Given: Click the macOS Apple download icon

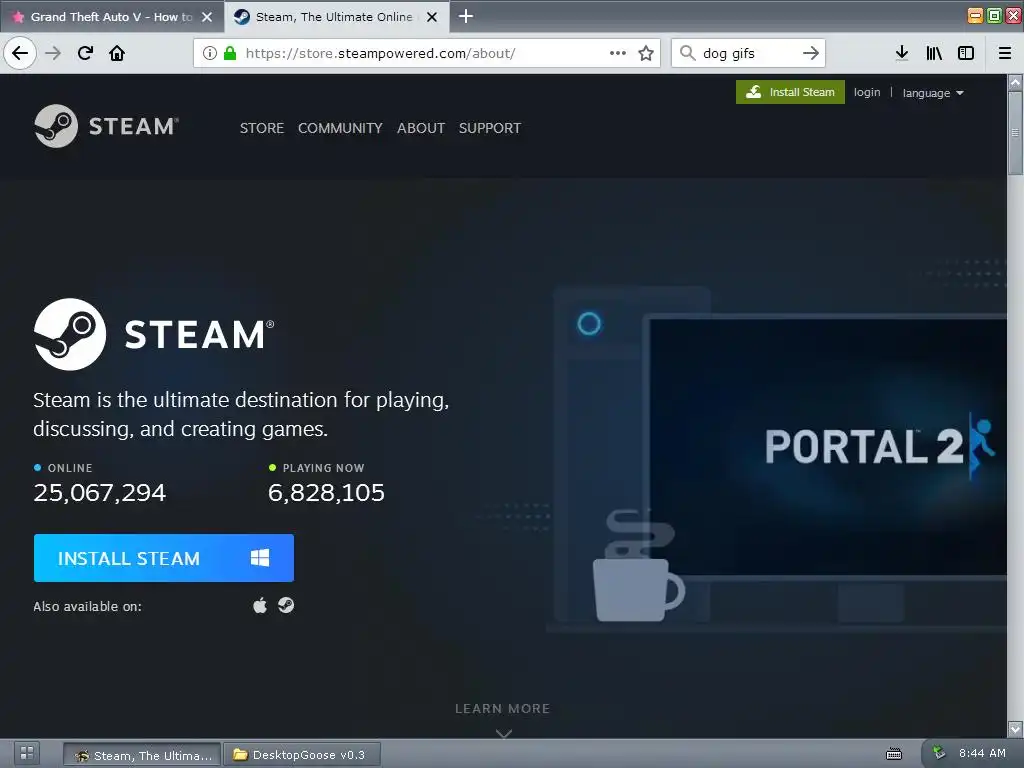Looking at the screenshot, I should point(260,605).
